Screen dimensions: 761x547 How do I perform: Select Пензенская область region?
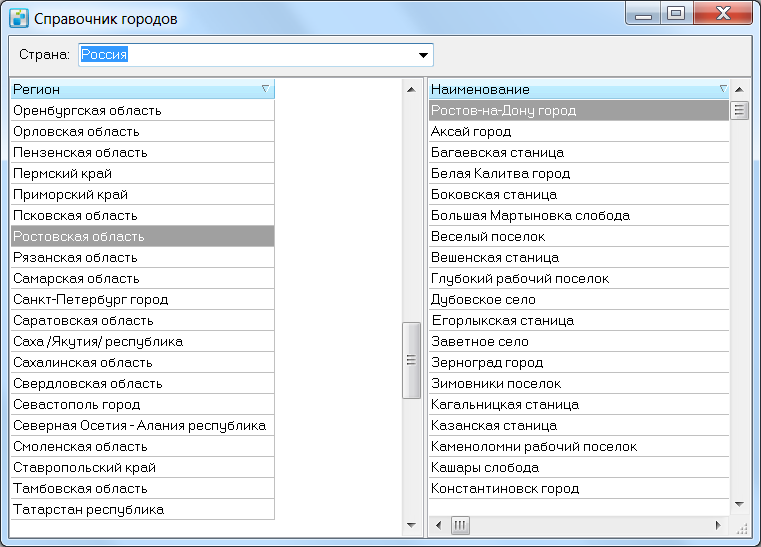(143, 152)
